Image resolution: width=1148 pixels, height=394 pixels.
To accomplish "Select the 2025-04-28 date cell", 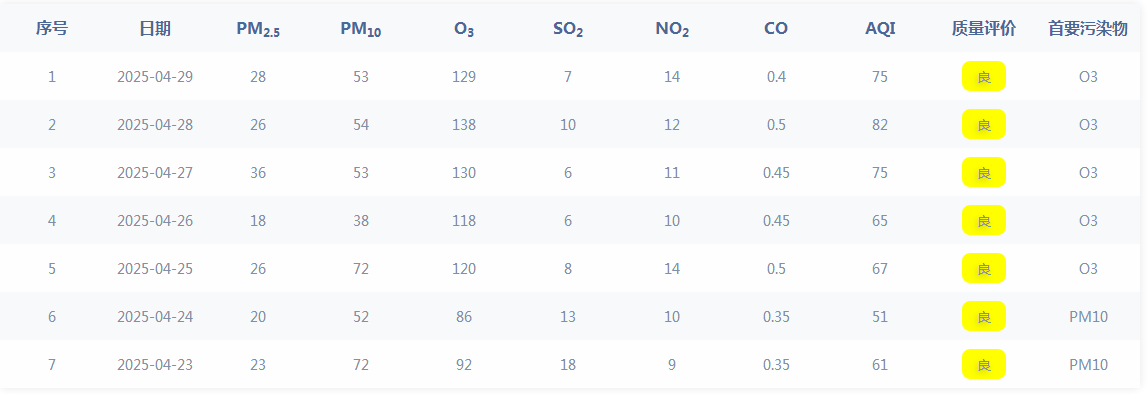I will (155, 124).
